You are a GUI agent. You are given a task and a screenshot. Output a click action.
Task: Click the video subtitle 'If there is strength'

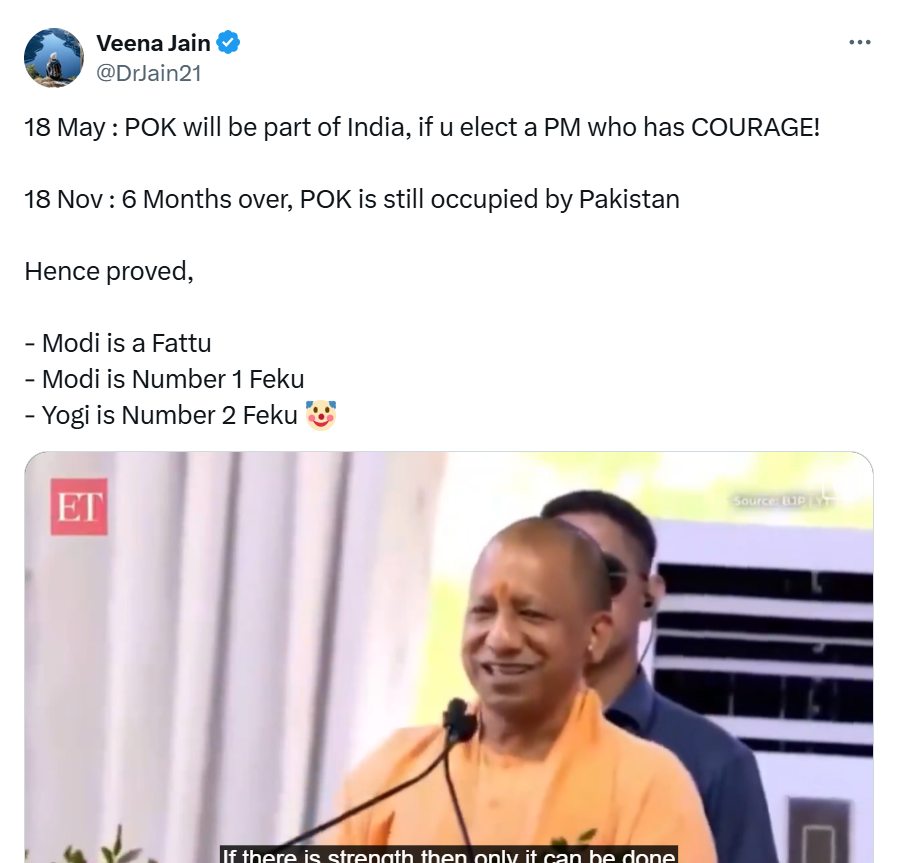450,855
